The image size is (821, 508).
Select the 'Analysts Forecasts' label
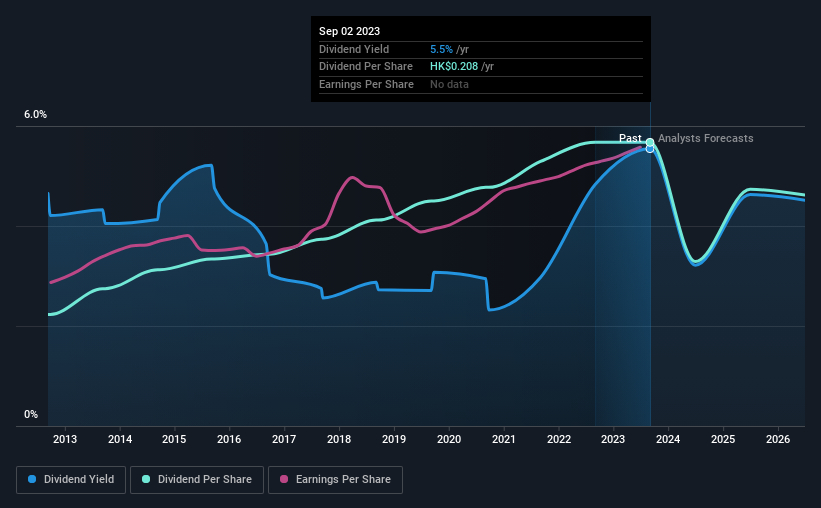pos(705,138)
